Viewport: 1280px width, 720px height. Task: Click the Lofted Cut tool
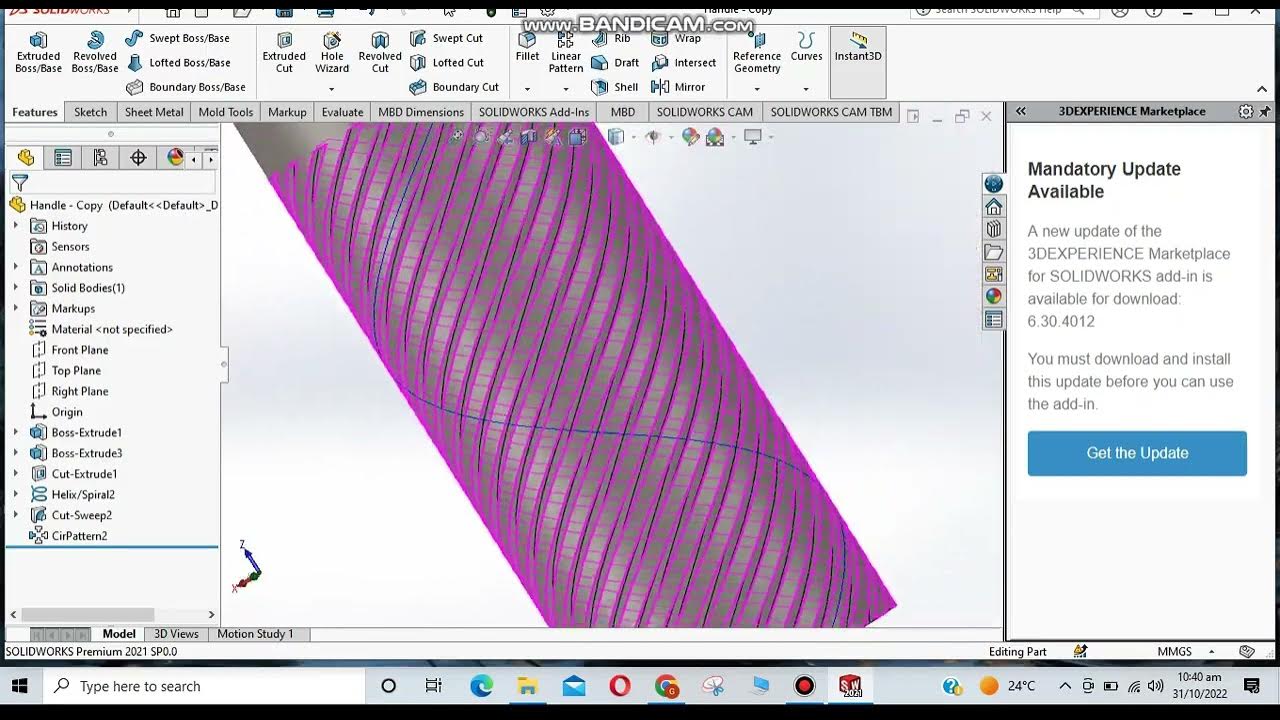446,62
